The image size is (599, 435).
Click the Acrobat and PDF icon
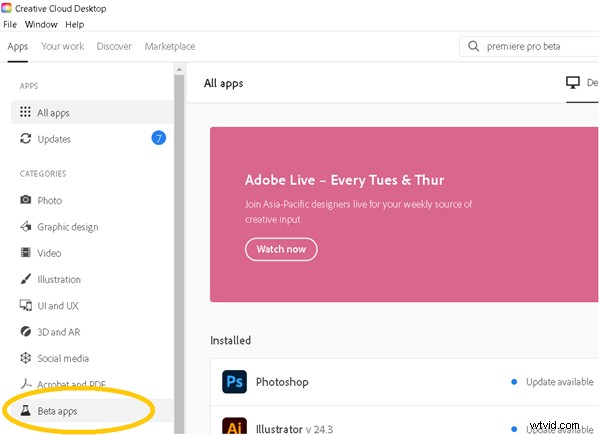[25, 383]
